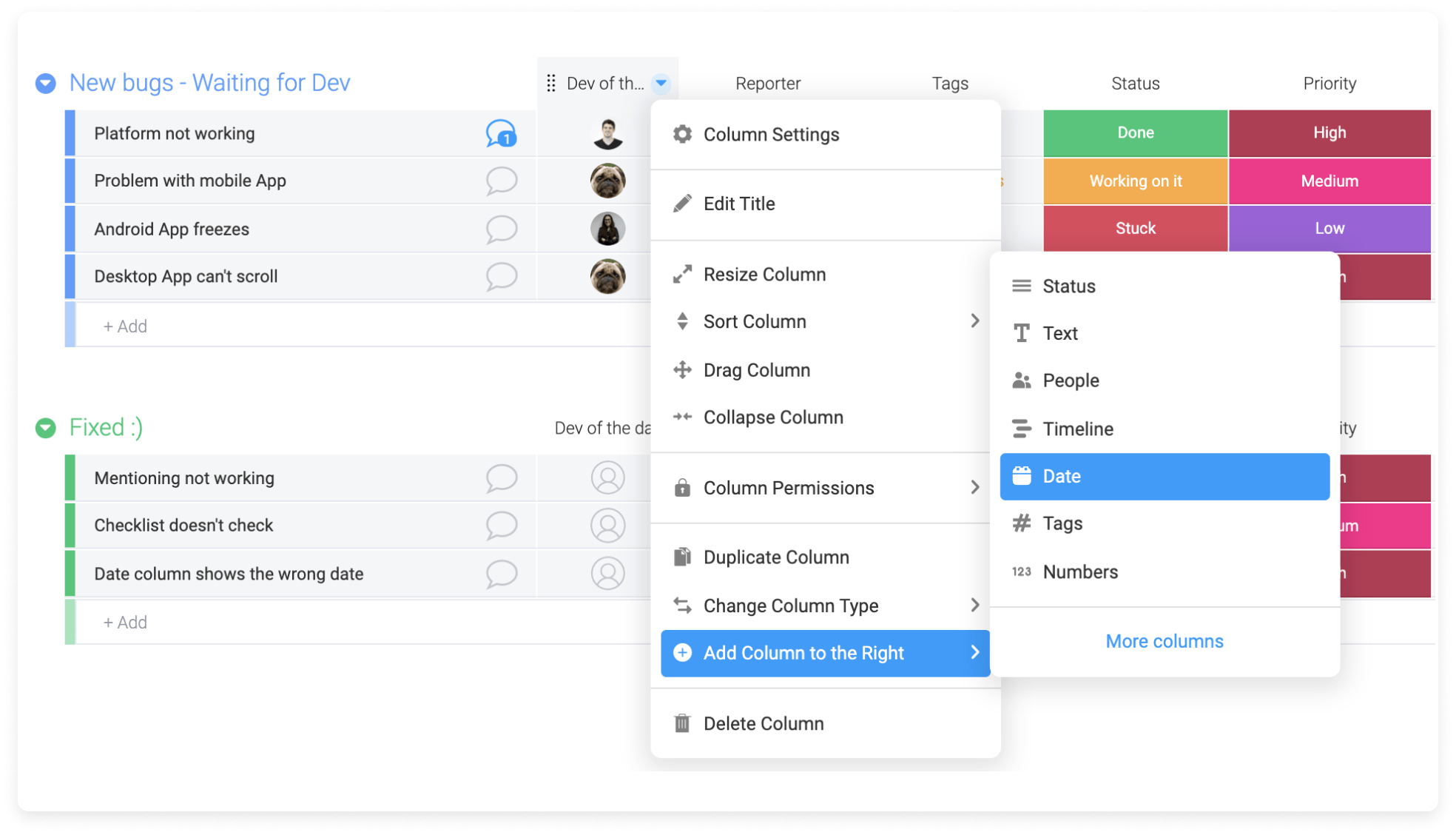The width and height of the screenshot is (1456, 835).
Task: Click the green Done status cell
Action: [x=1135, y=133]
